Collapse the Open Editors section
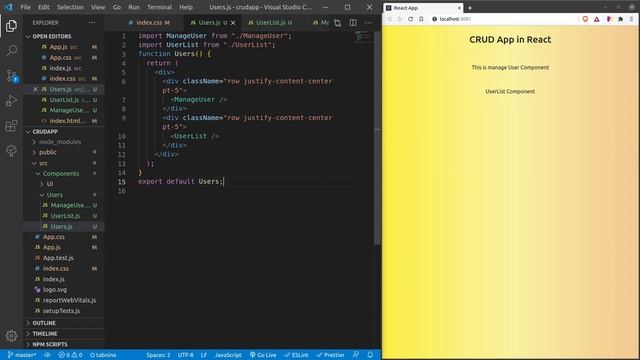640x360 pixels. [28, 36]
